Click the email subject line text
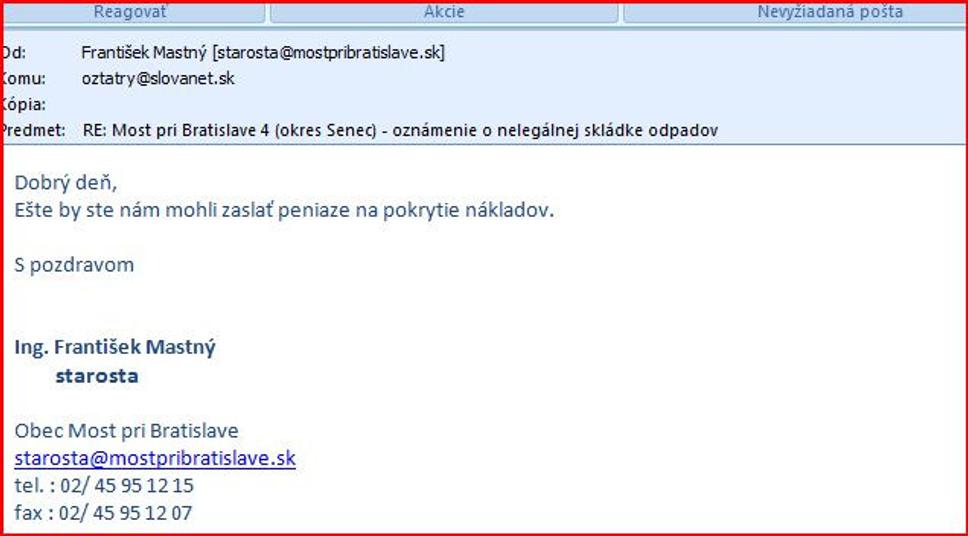 pos(400,130)
